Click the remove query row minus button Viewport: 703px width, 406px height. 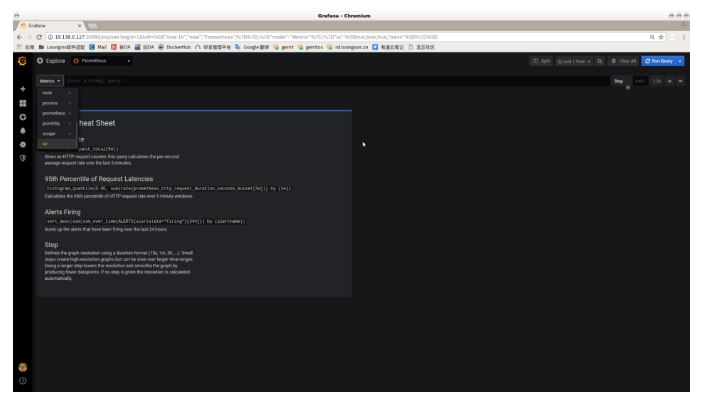coord(681,81)
